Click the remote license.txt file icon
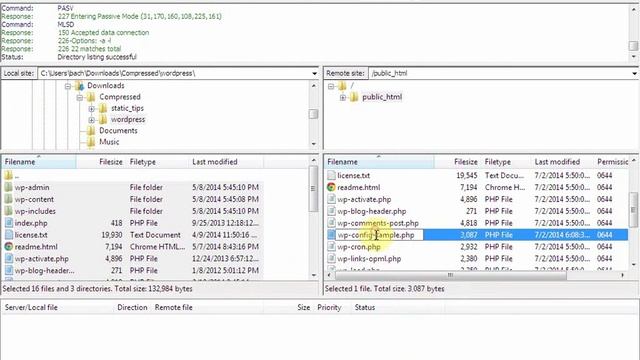The height and width of the screenshot is (360, 640). tap(331, 176)
